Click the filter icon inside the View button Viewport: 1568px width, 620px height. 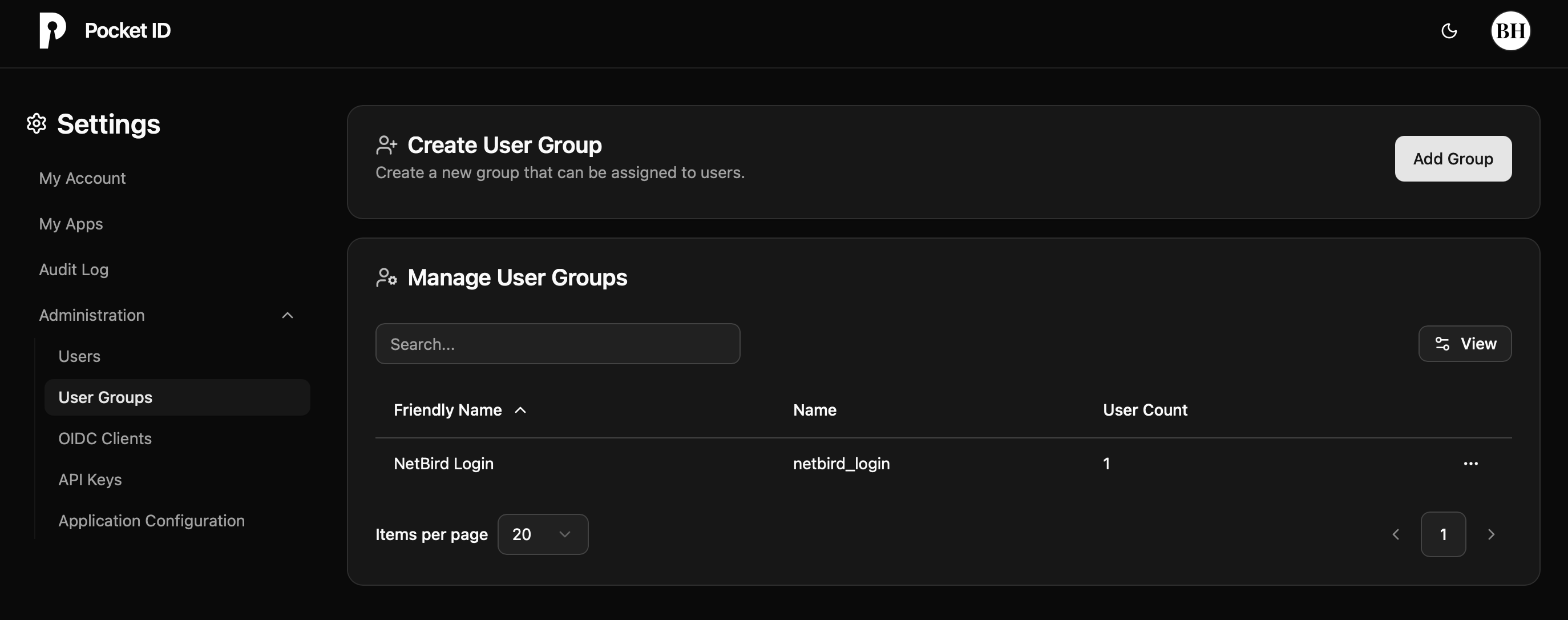[x=1442, y=343]
